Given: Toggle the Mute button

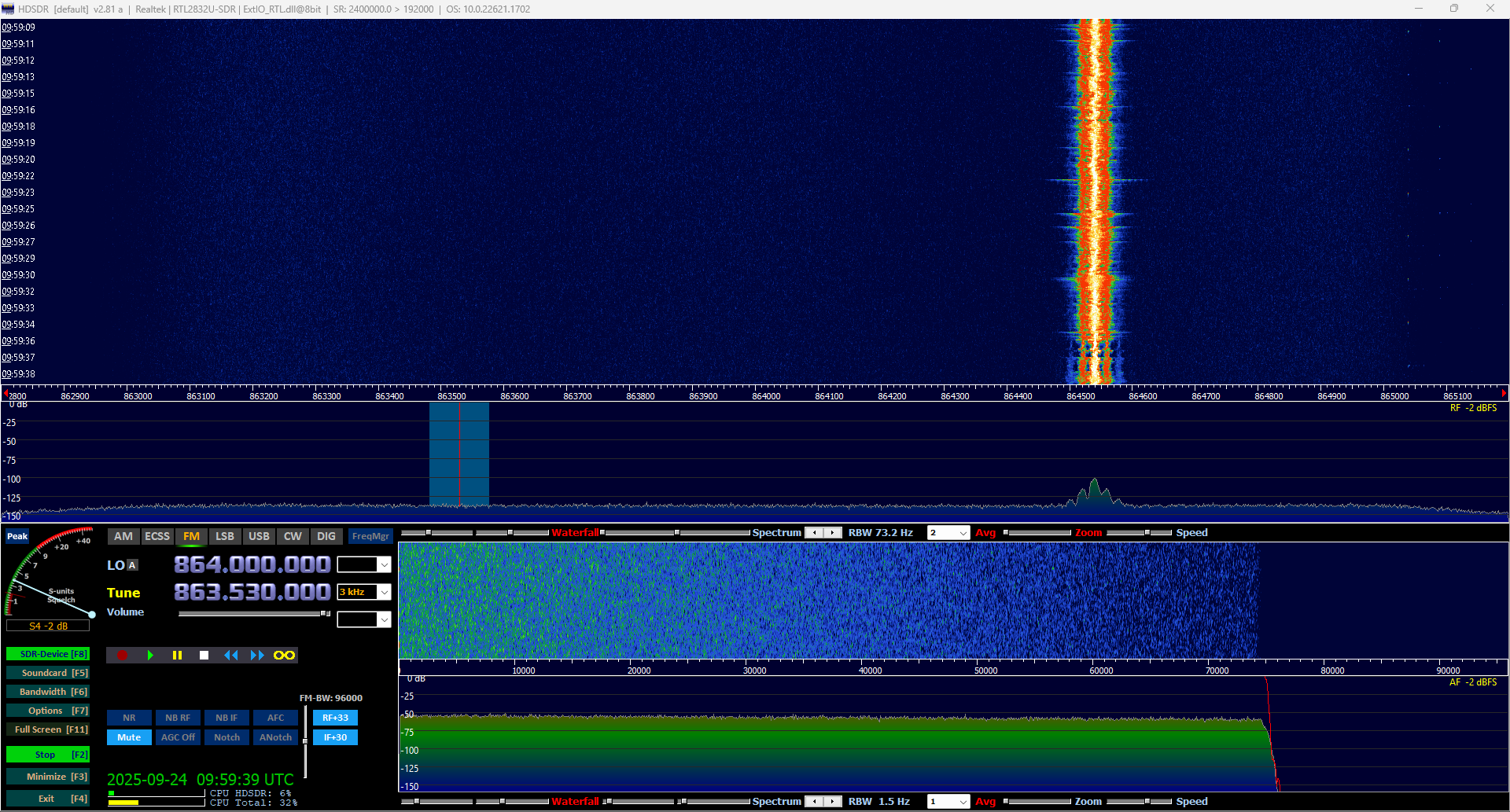Looking at the screenshot, I should pyautogui.click(x=129, y=737).
